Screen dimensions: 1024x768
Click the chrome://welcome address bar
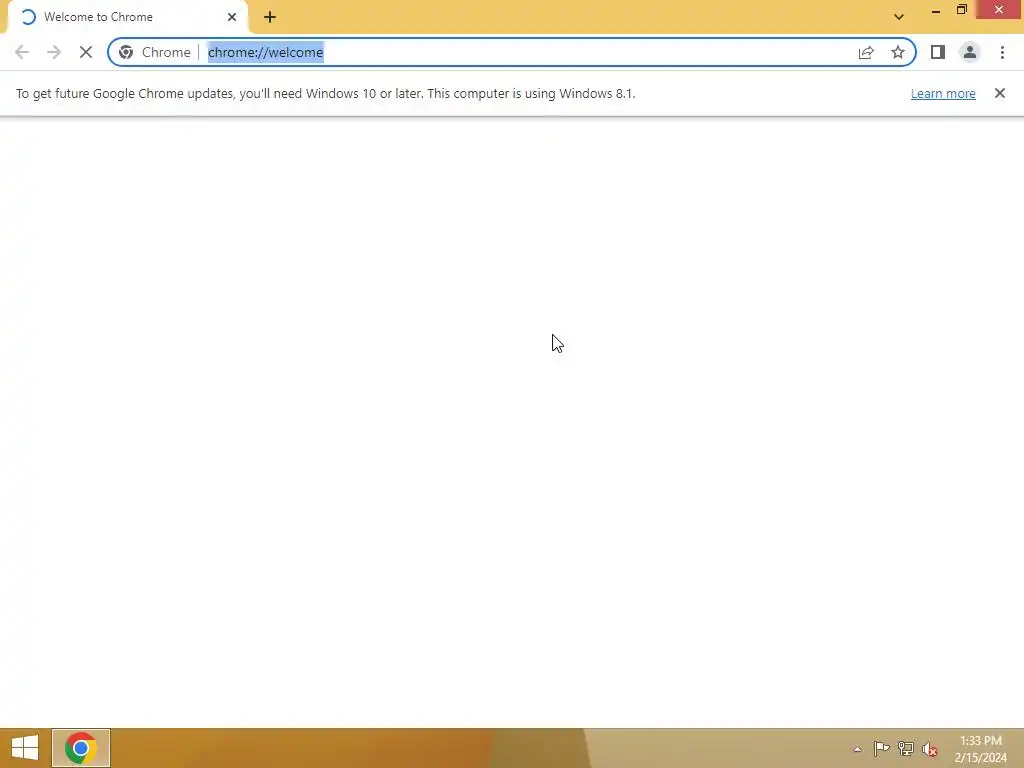[511, 52]
